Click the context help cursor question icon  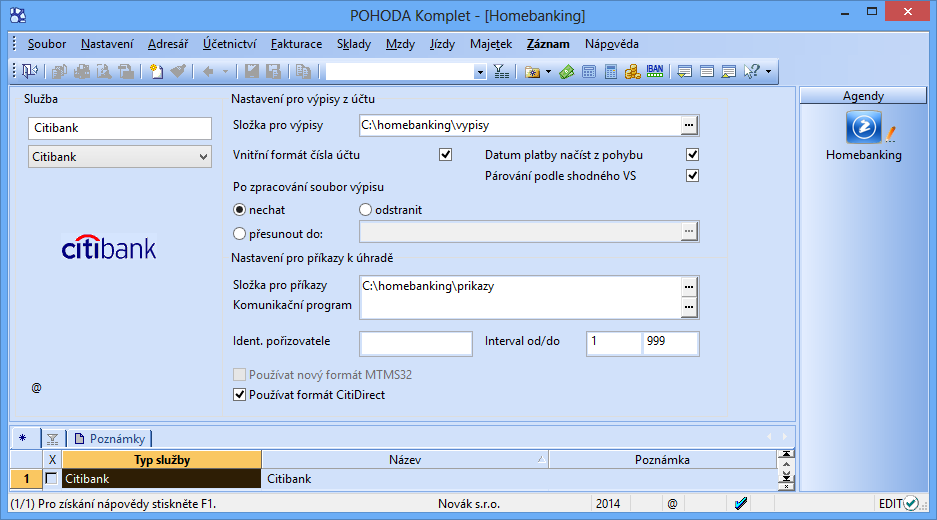pyautogui.click(x=752, y=72)
